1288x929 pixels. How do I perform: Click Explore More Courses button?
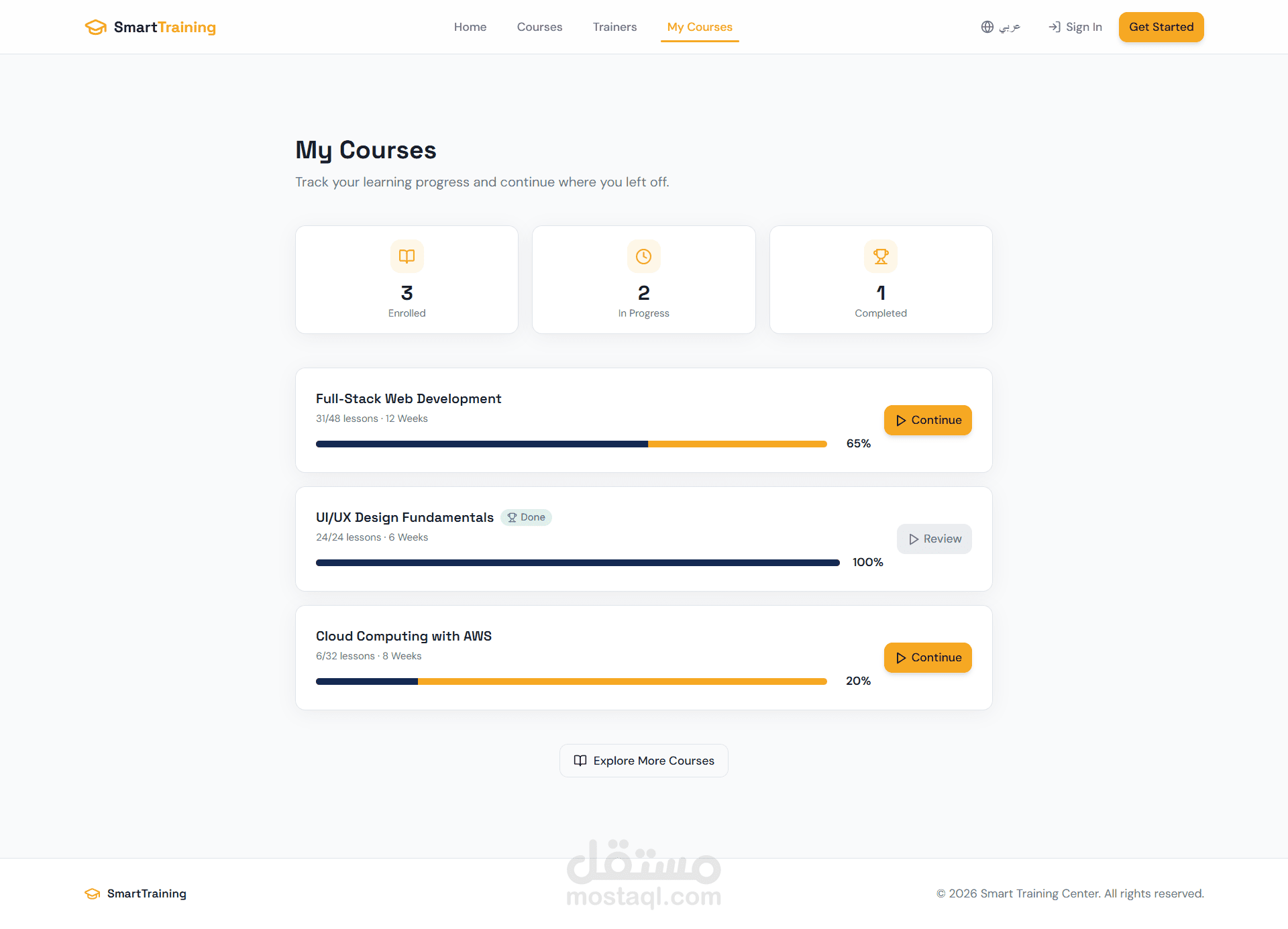coord(643,761)
